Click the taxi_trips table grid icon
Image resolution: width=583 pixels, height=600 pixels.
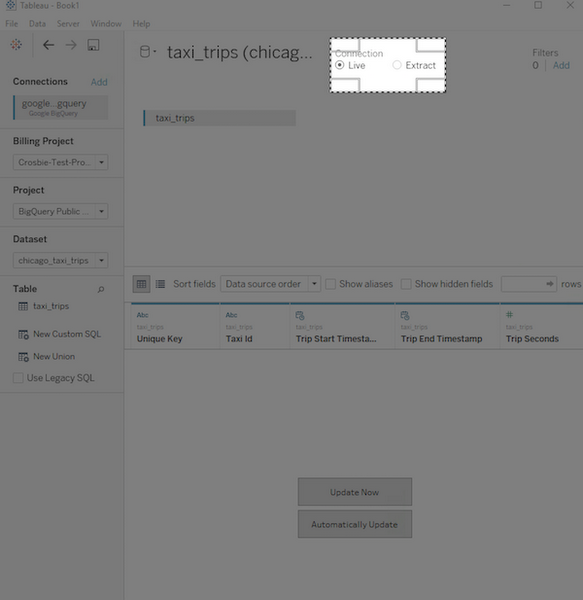tap(23, 306)
